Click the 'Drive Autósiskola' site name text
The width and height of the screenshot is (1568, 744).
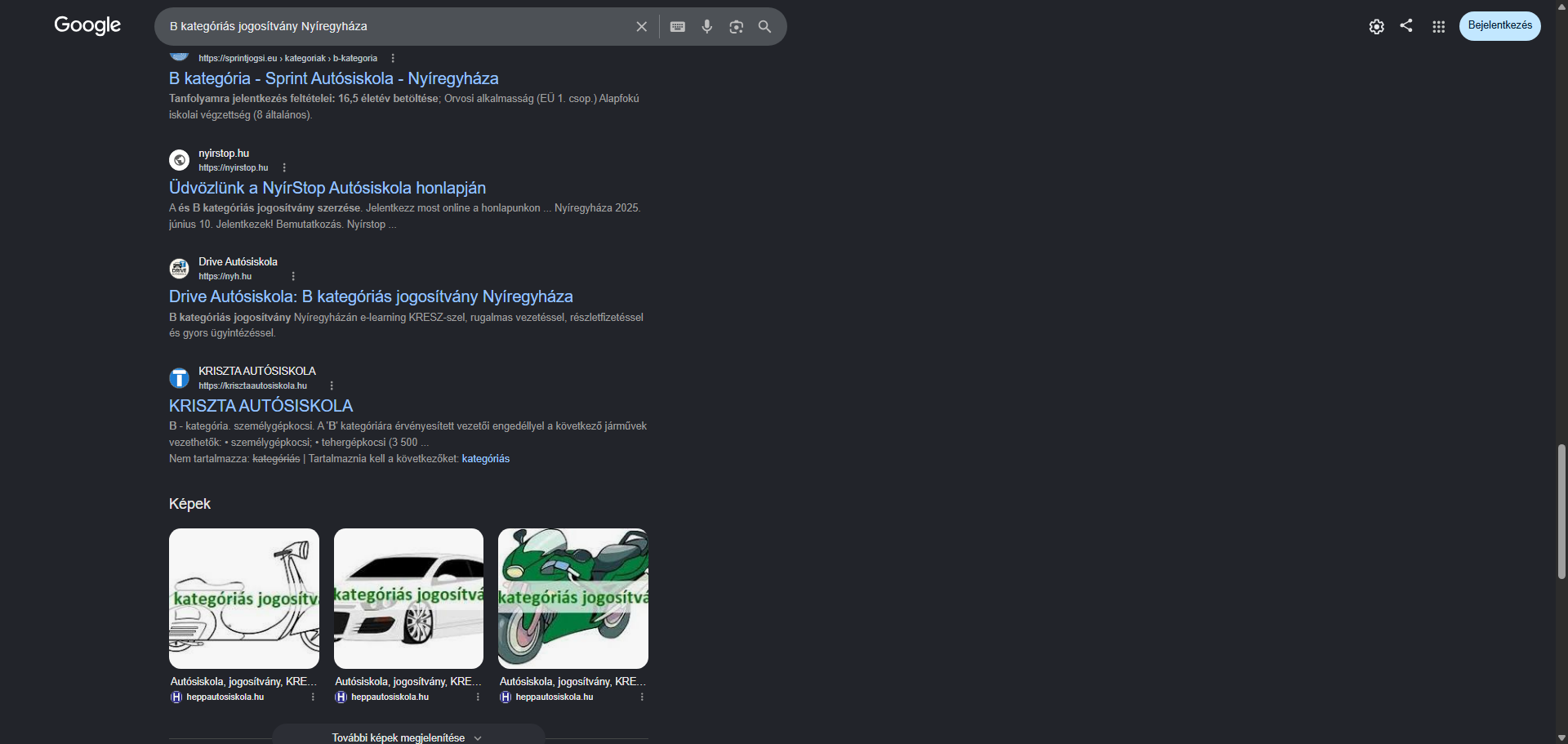click(238, 262)
